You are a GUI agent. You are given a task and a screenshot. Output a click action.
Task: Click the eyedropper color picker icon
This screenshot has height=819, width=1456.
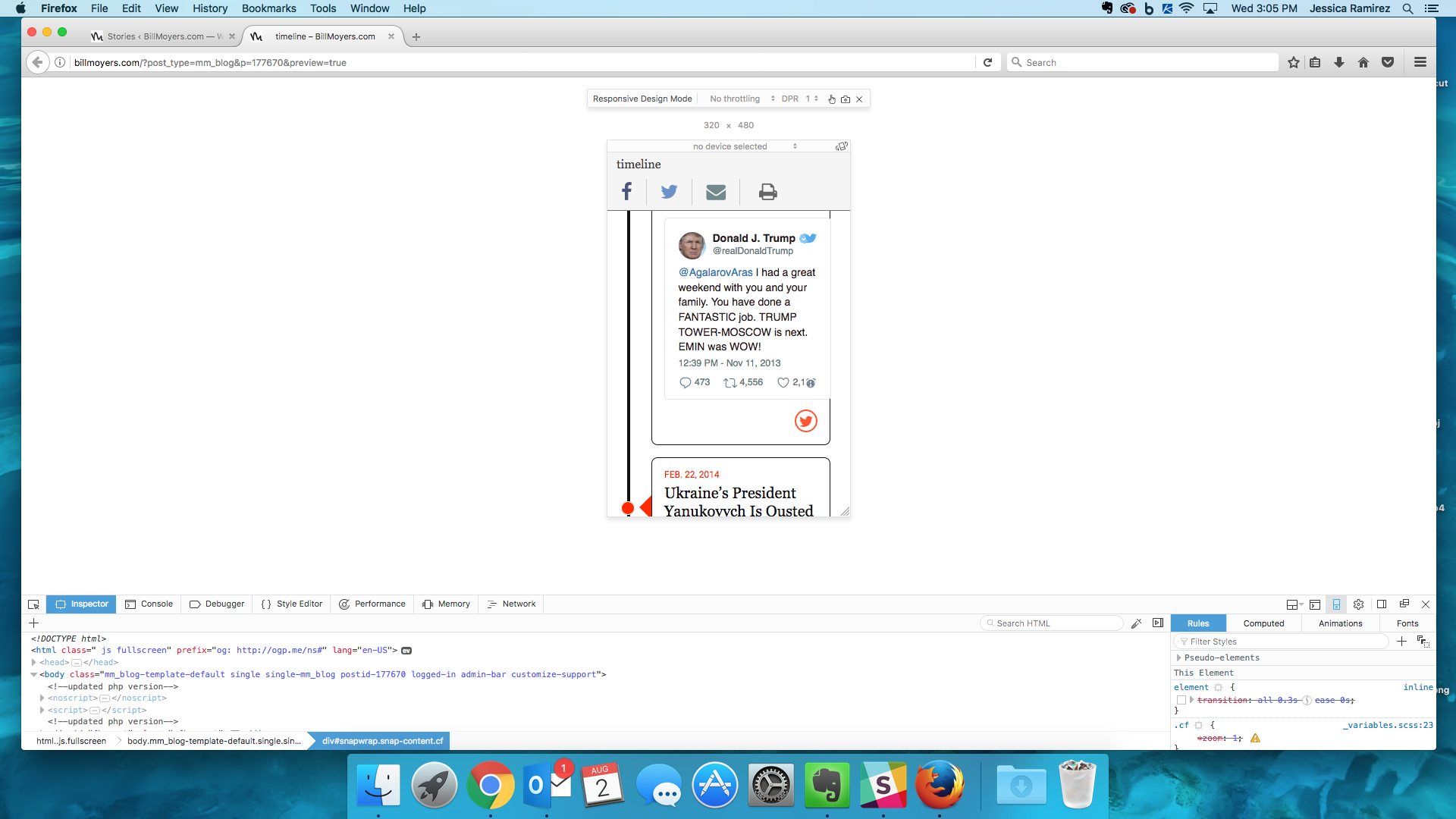pyautogui.click(x=1136, y=623)
